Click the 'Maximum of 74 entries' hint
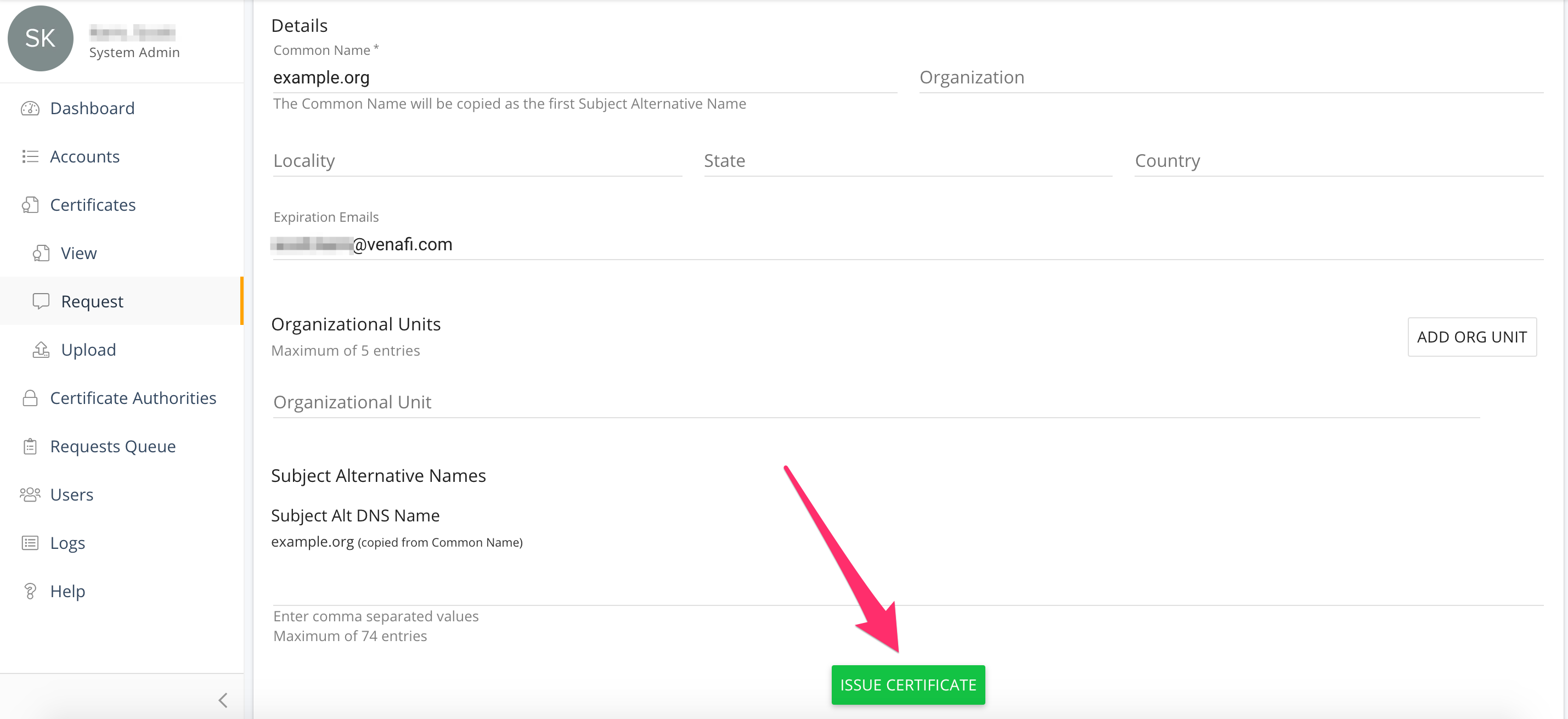Image resolution: width=1568 pixels, height=719 pixels. pos(350,636)
